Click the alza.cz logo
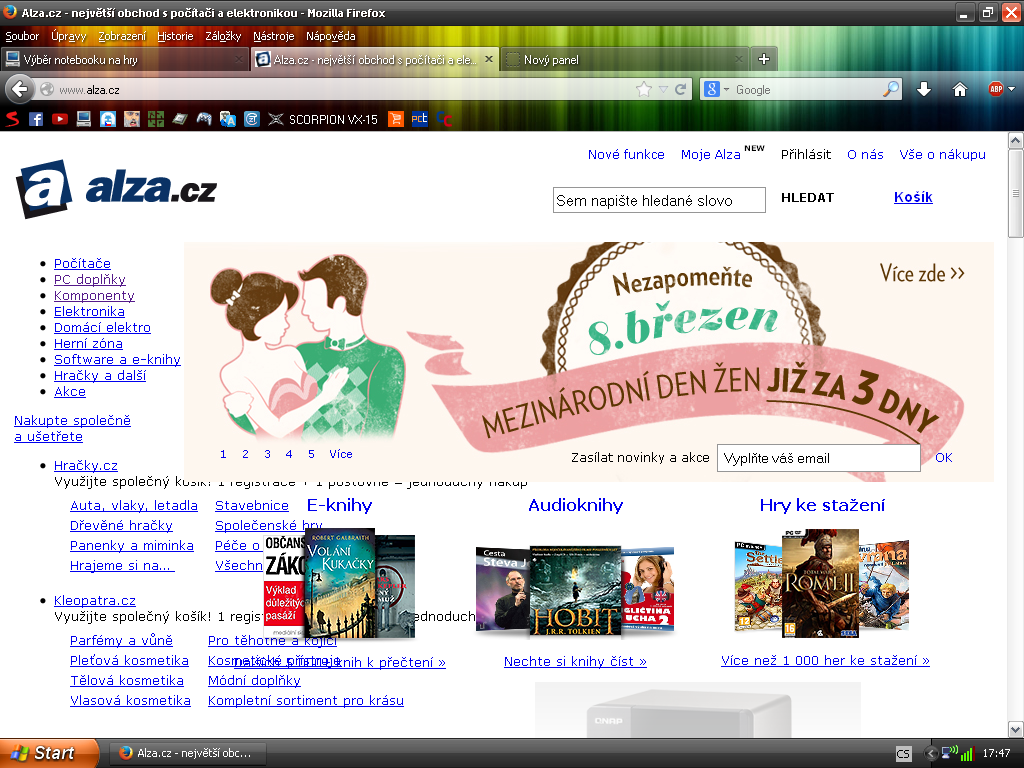 coord(116,189)
